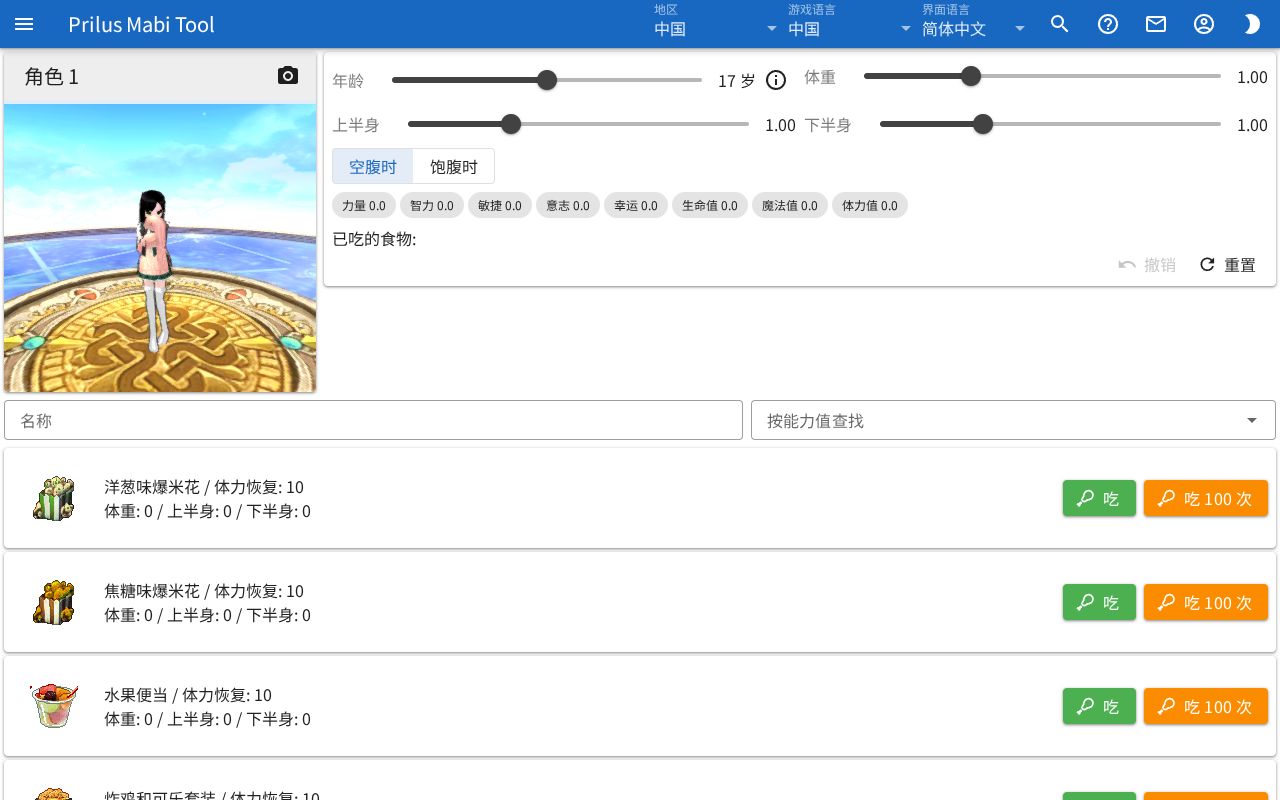The height and width of the screenshot is (800, 1280).
Task: Select the 饱腹时 toggle option
Action: tap(454, 167)
